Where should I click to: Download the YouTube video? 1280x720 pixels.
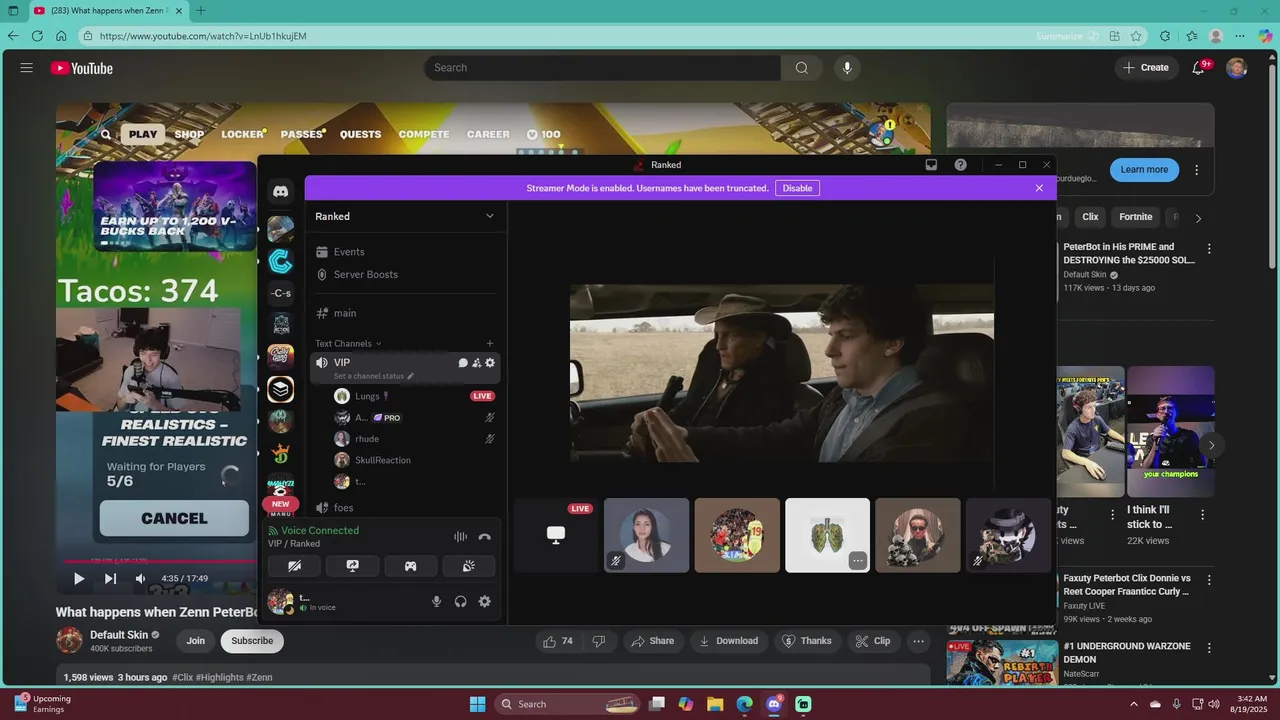pos(728,641)
